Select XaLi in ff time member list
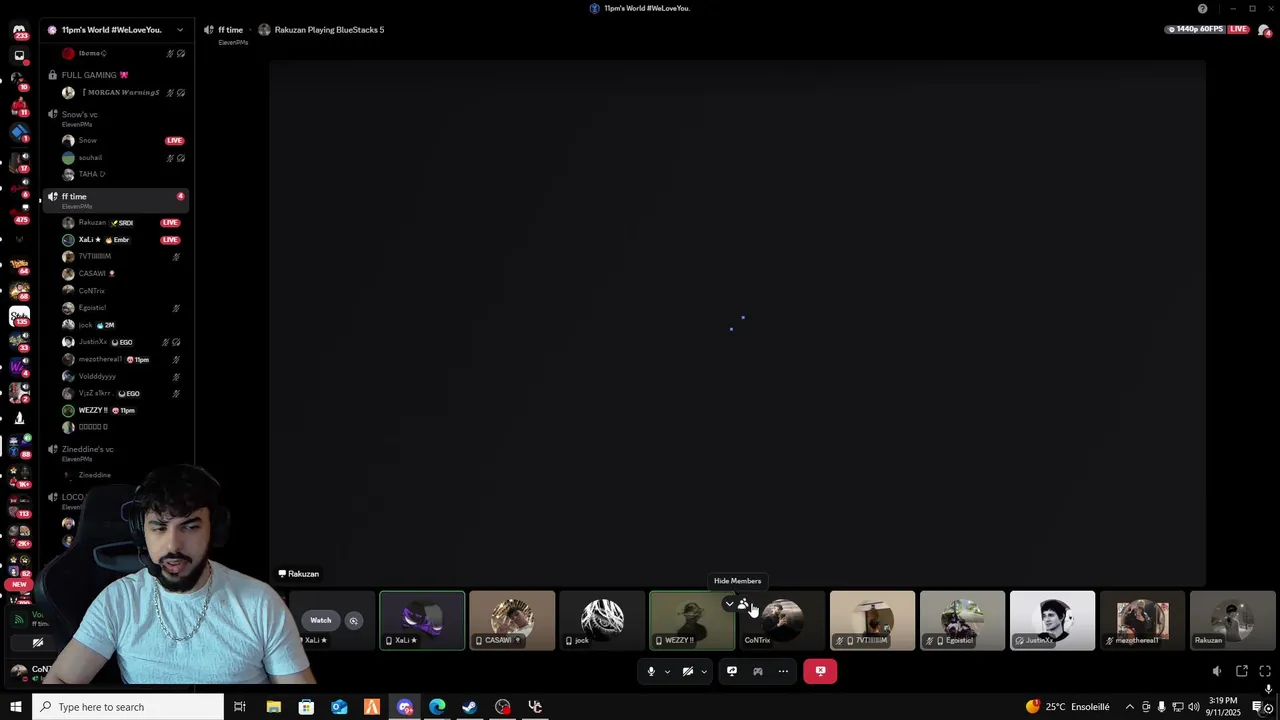 click(122, 240)
